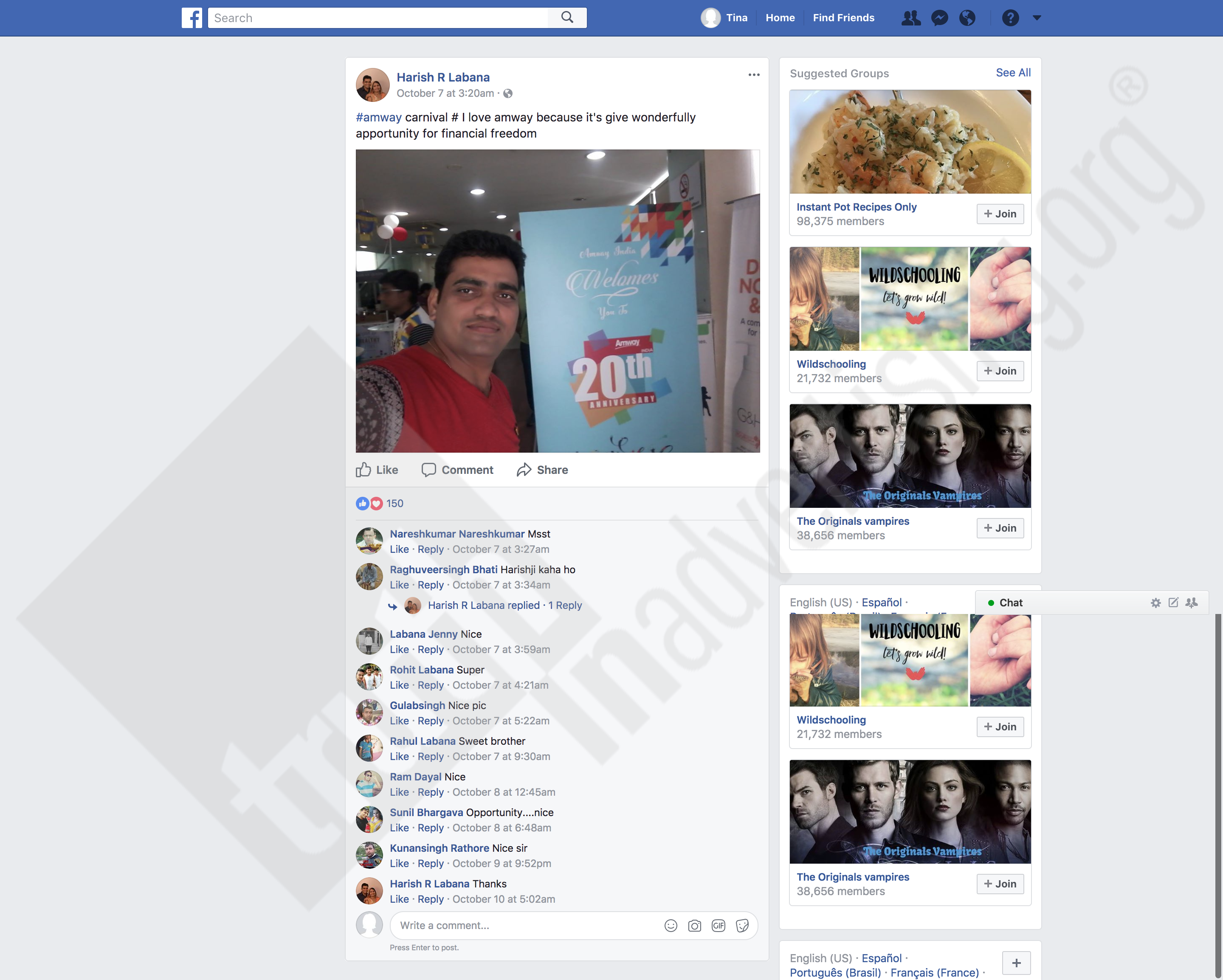The width and height of the screenshot is (1223, 980).
Task: Open friend requests icon in top bar
Action: [911, 17]
